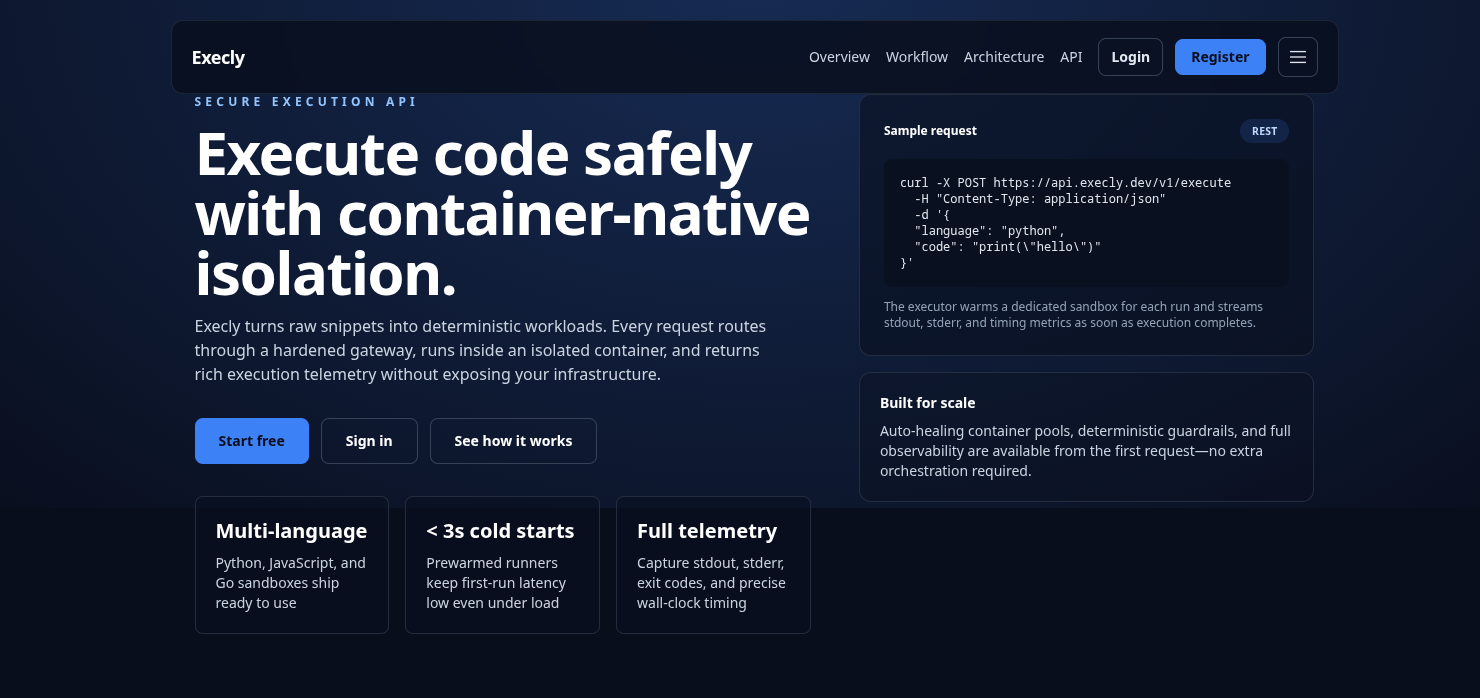Screen dimensions: 1480x698
Task: Click Start free to begin
Action: [252, 441]
